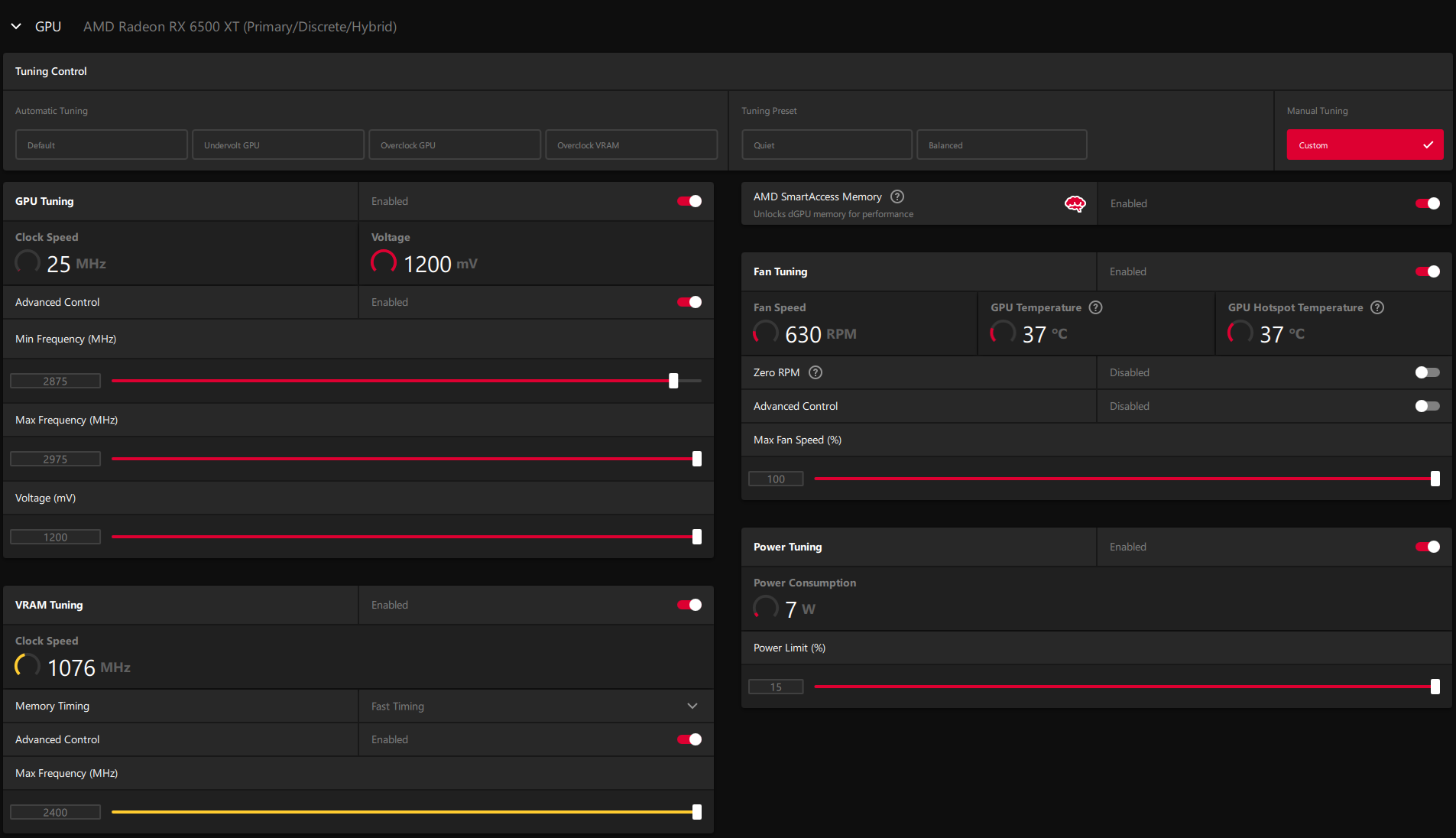The height and width of the screenshot is (838, 1456).
Task: Click the Tuning Control header
Action: click(51, 71)
